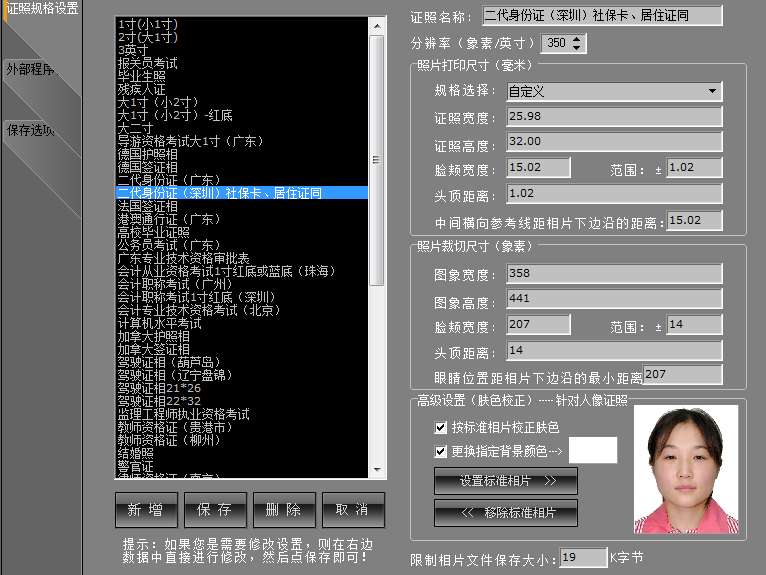Click the 新增 button
Screen dimensions: 766x575
[x=146, y=510]
